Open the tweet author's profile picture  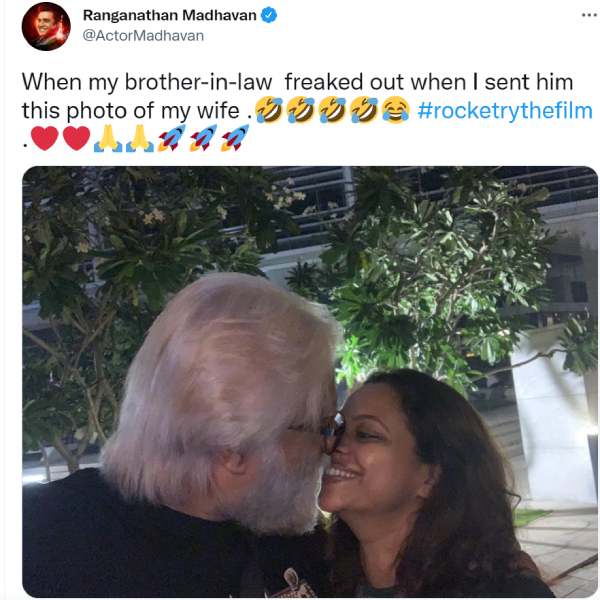46,26
